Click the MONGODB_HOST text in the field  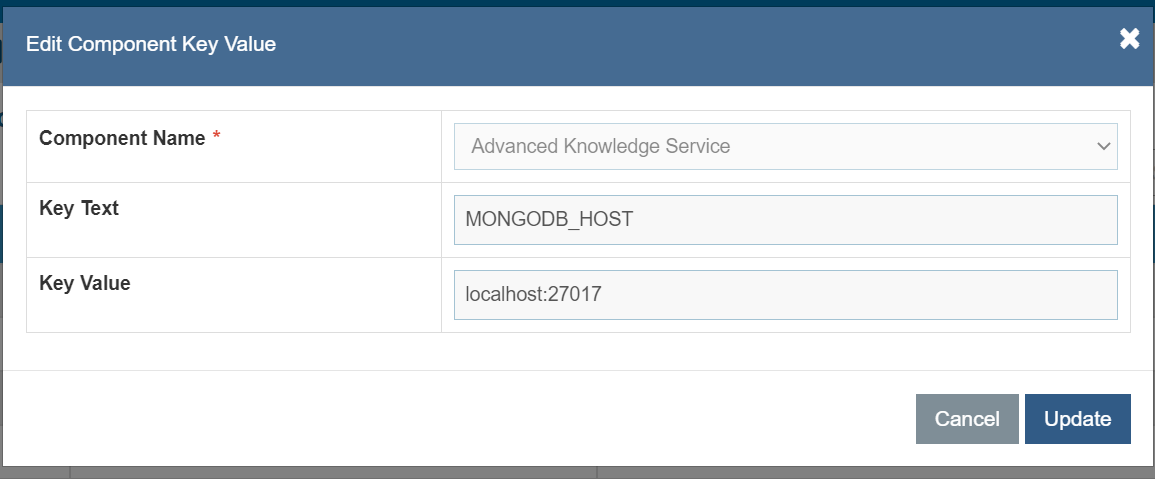pyautogui.click(x=549, y=220)
